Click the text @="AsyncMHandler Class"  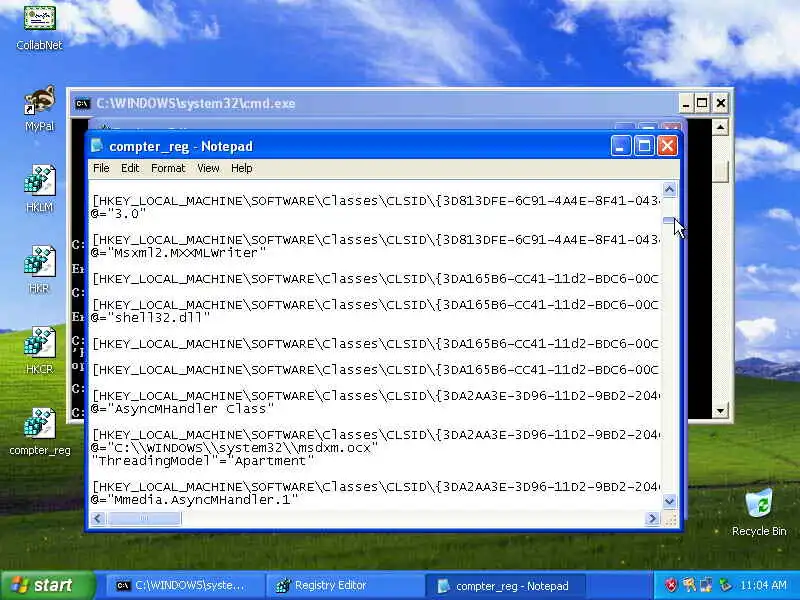tap(182, 409)
